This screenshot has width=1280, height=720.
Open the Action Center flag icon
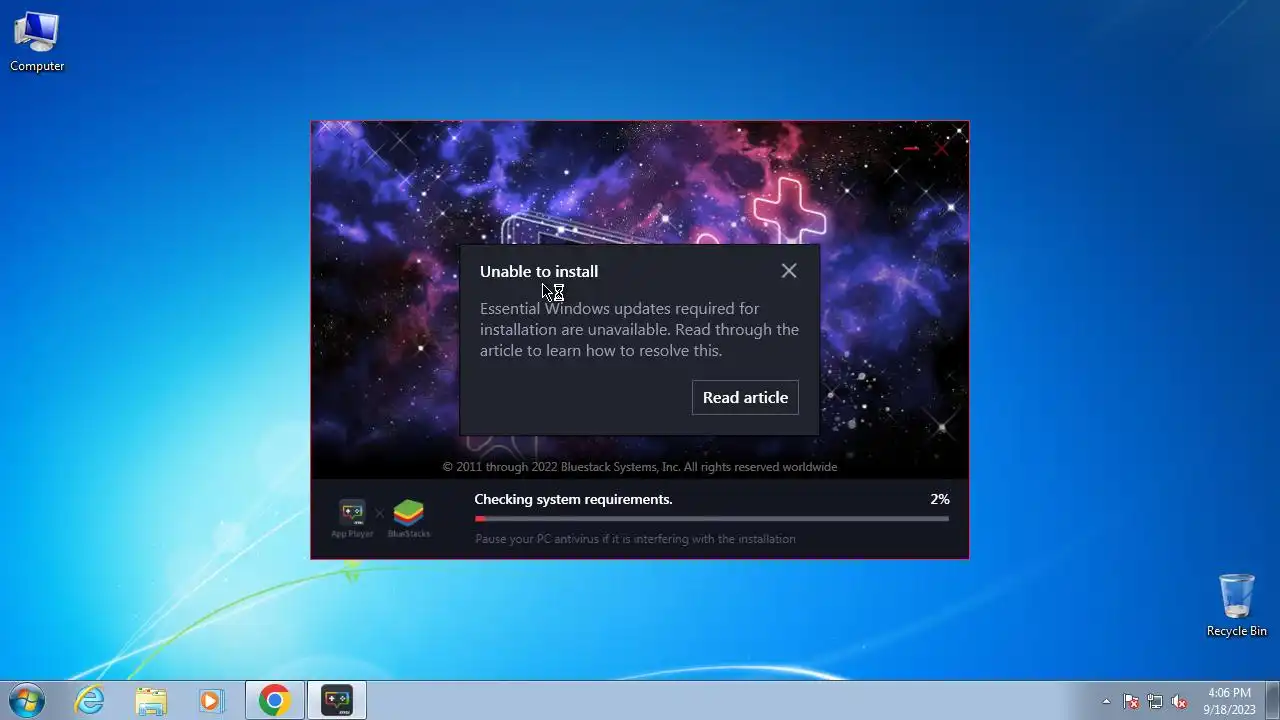(x=1131, y=701)
